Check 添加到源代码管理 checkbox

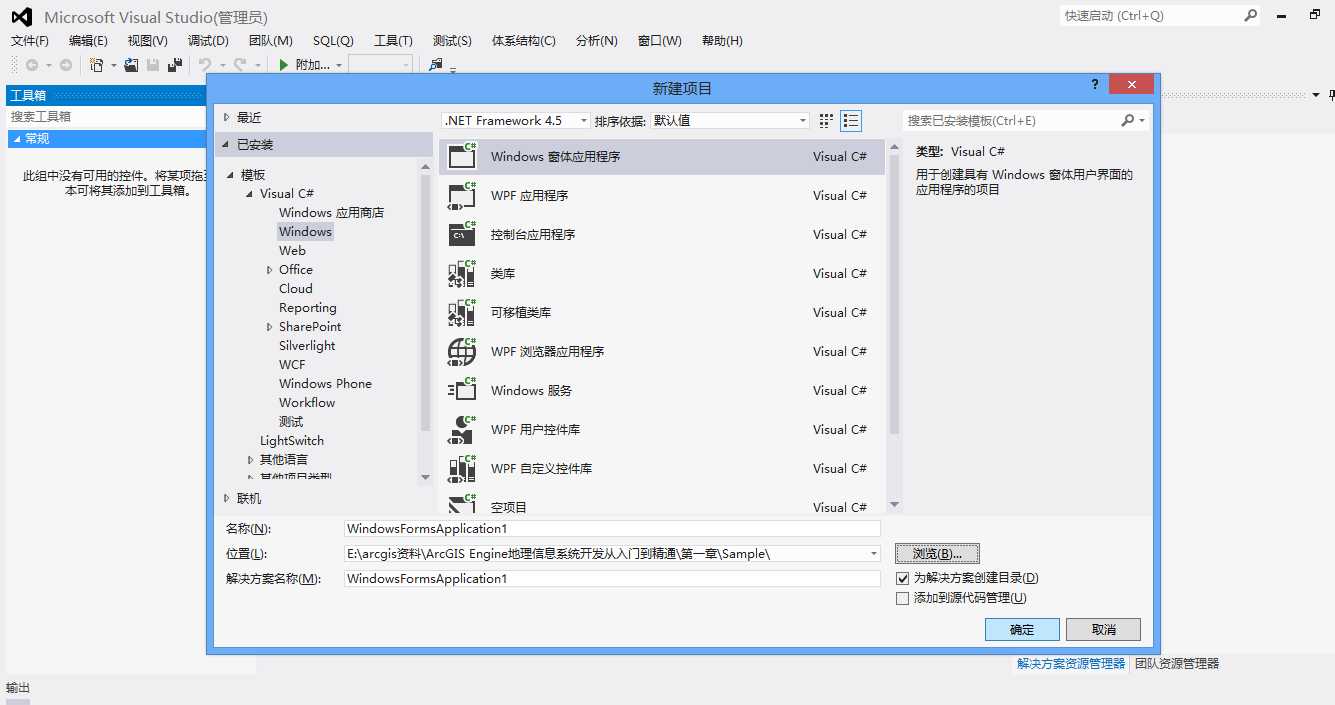click(903, 598)
